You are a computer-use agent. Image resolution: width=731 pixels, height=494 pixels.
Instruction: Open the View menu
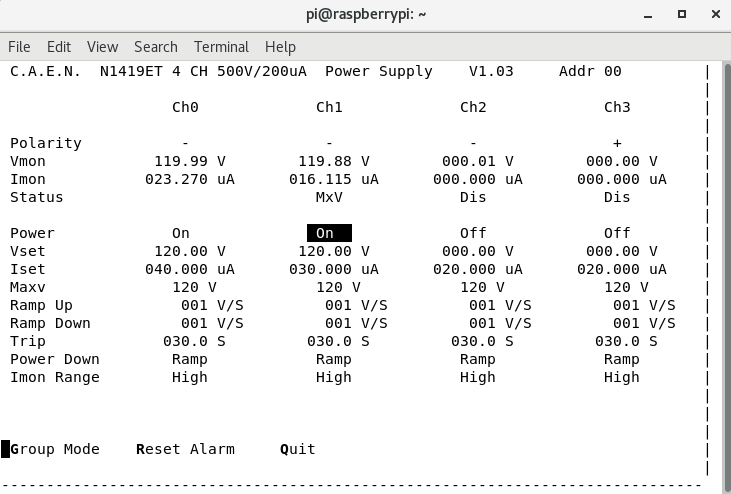[x=102, y=47]
